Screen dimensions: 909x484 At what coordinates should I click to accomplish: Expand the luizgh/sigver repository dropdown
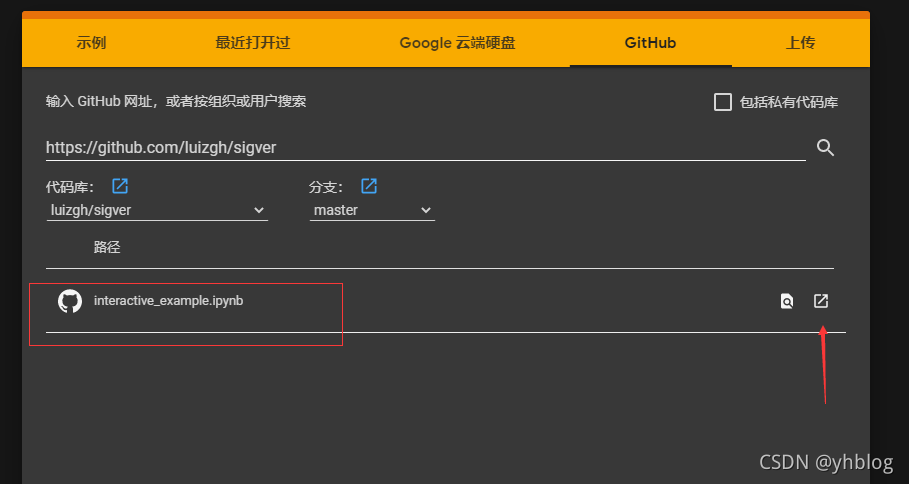coord(157,210)
